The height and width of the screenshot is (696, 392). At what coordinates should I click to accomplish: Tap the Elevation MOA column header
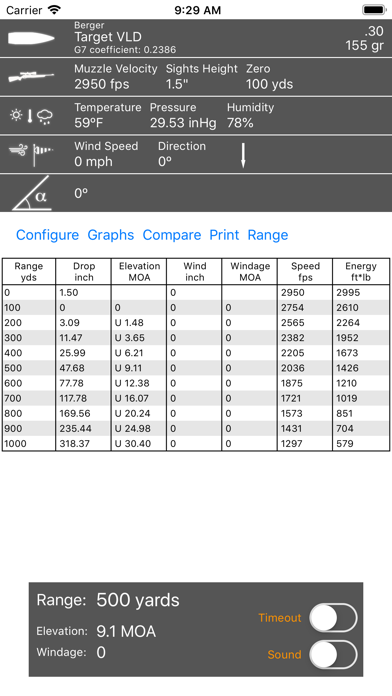pos(139,272)
